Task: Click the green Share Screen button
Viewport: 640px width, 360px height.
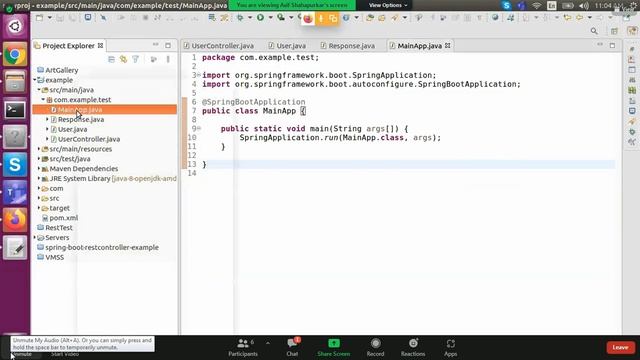Action: (x=334, y=347)
